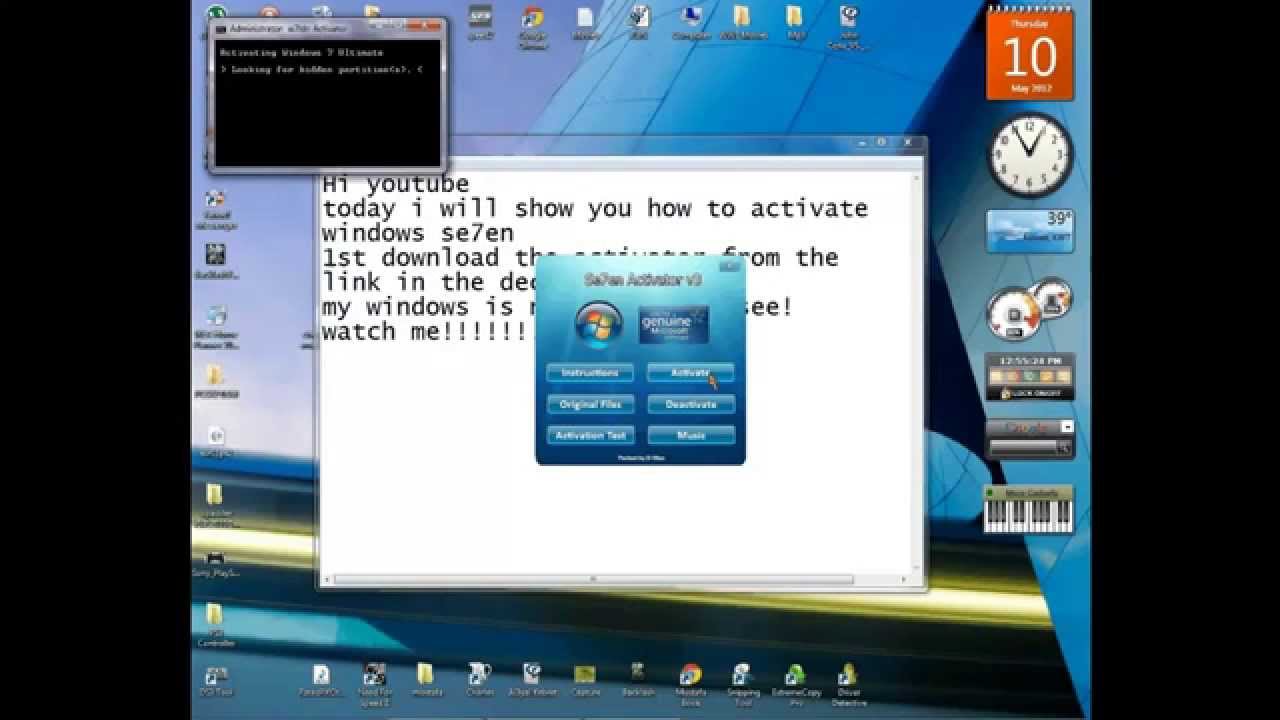Open Mozilla Book Chrome shortcut at bottom
Viewport: 1280px width, 720px height.
point(690,682)
